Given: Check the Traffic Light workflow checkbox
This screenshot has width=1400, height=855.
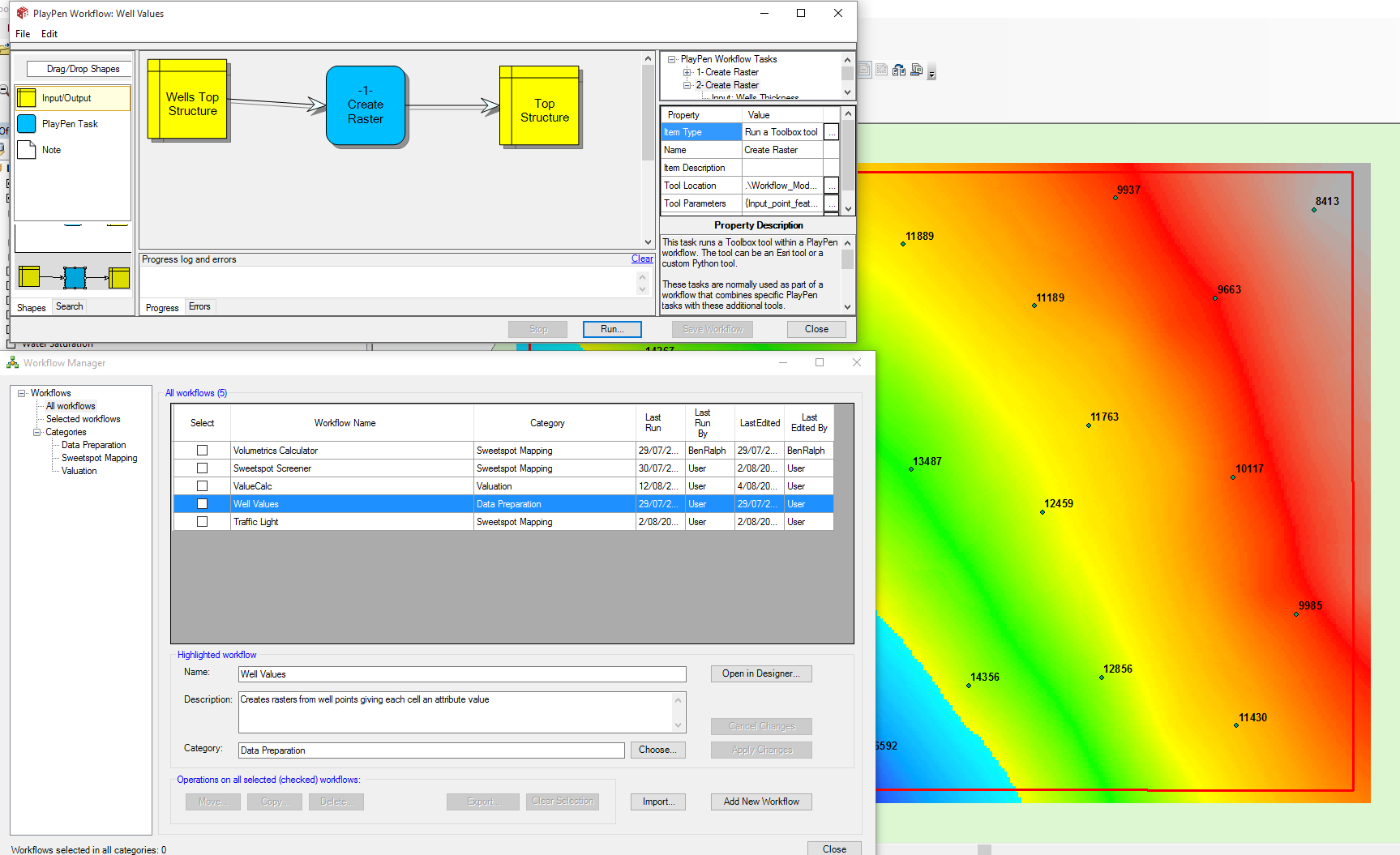Looking at the screenshot, I should [x=202, y=522].
